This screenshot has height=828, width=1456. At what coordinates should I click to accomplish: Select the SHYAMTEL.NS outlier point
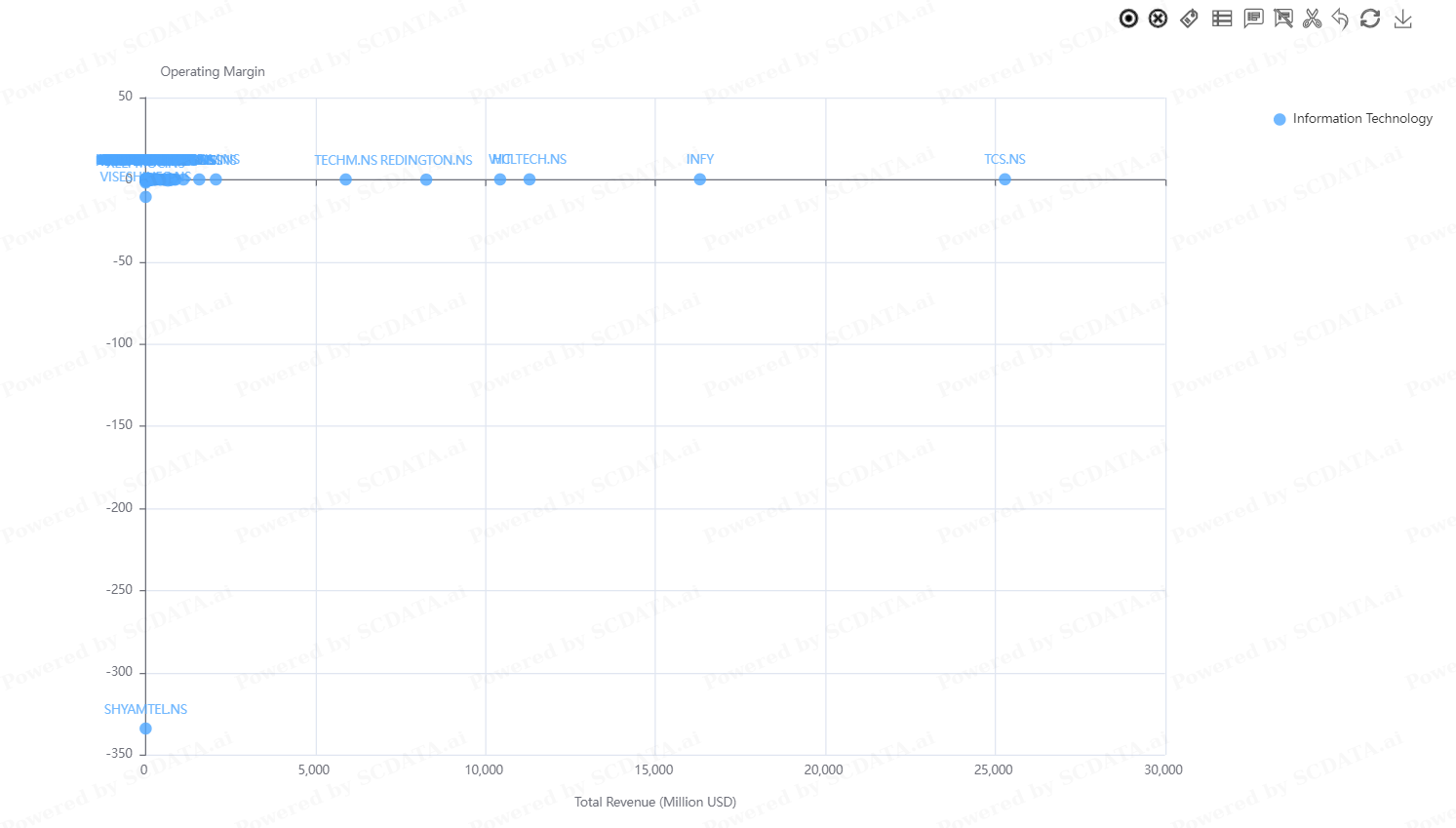point(145,729)
